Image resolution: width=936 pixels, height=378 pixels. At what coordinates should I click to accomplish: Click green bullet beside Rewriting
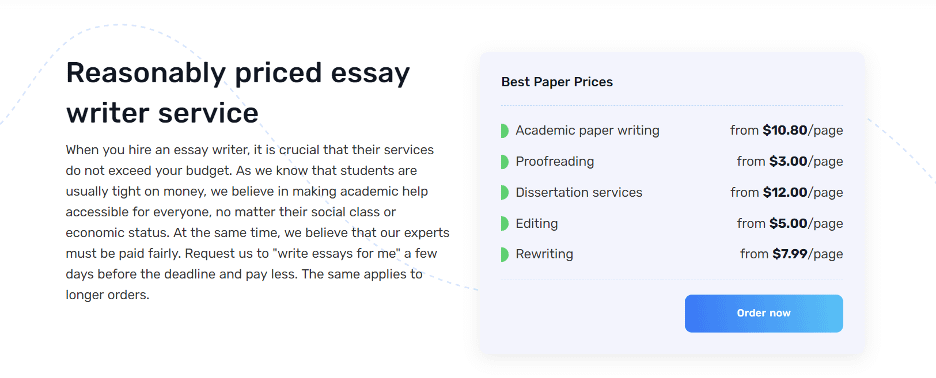(504, 254)
